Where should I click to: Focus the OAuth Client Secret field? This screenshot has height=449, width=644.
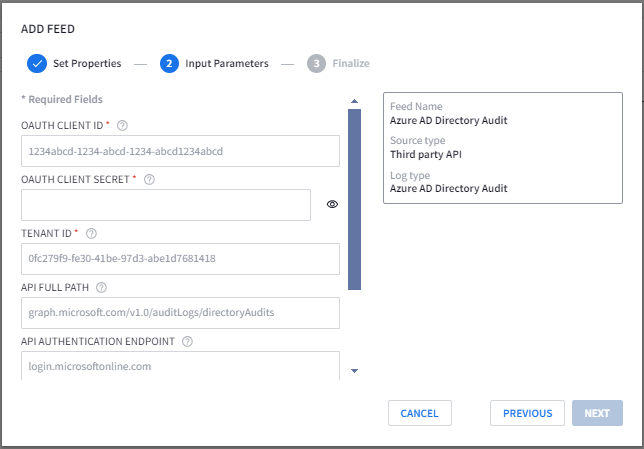pyautogui.click(x=166, y=205)
